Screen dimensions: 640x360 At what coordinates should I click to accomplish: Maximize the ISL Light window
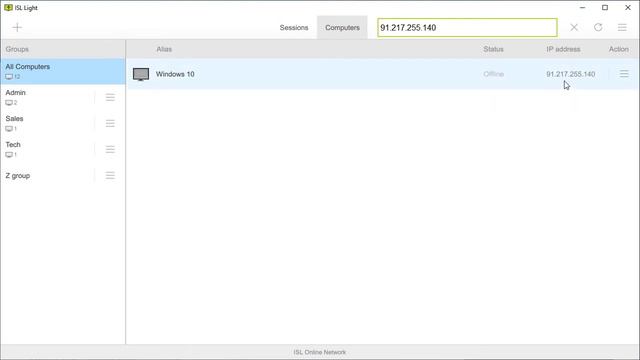605,7
